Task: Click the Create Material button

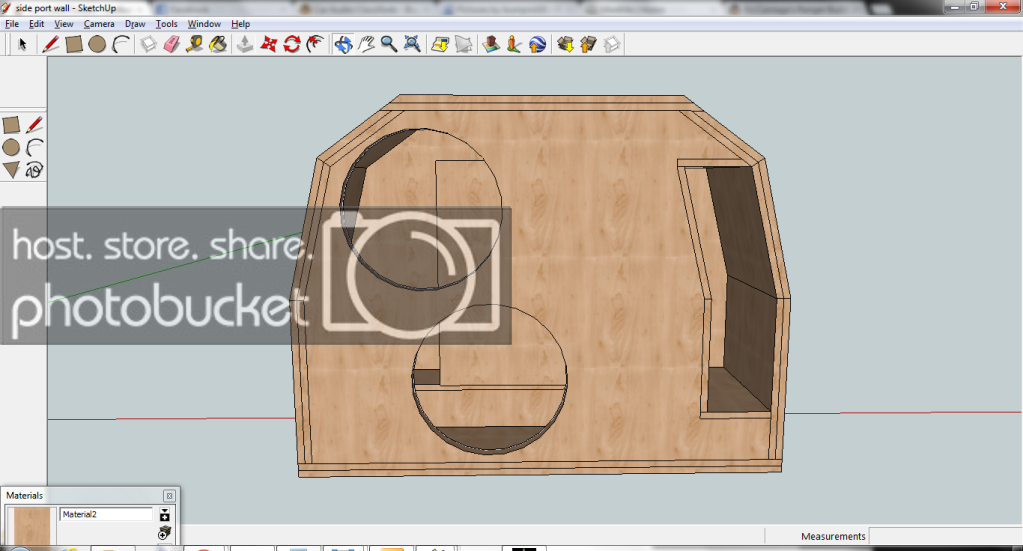Action: [x=164, y=533]
